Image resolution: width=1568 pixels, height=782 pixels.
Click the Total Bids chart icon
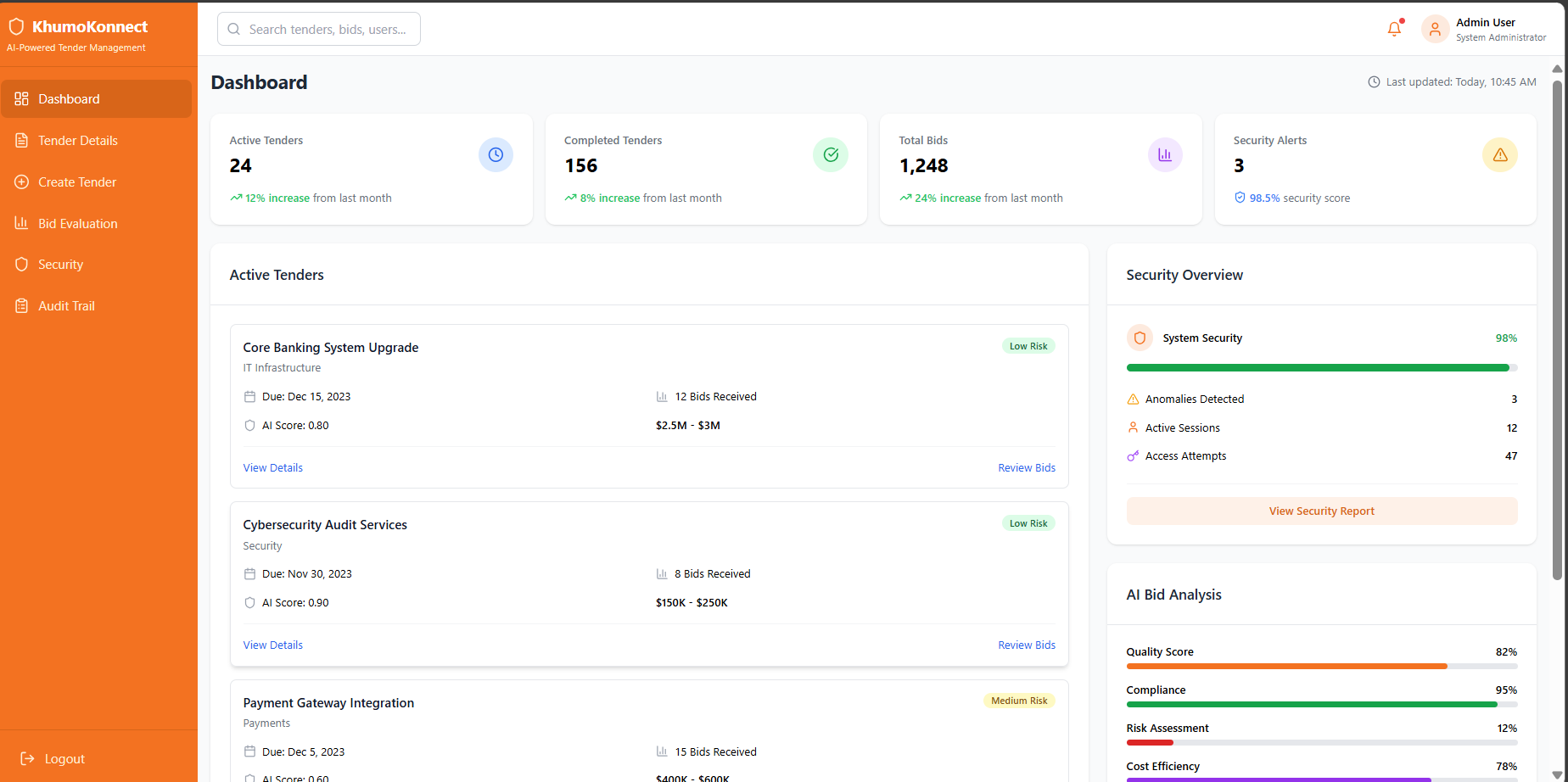point(1165,154)
